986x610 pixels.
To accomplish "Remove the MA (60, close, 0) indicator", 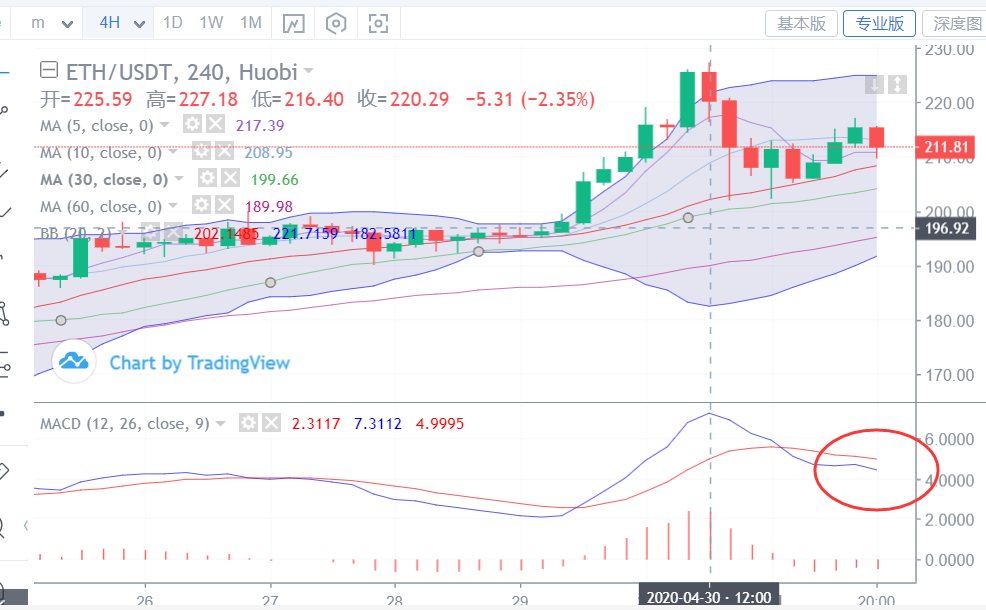I will pyautogui.click(x=229, y=206).
